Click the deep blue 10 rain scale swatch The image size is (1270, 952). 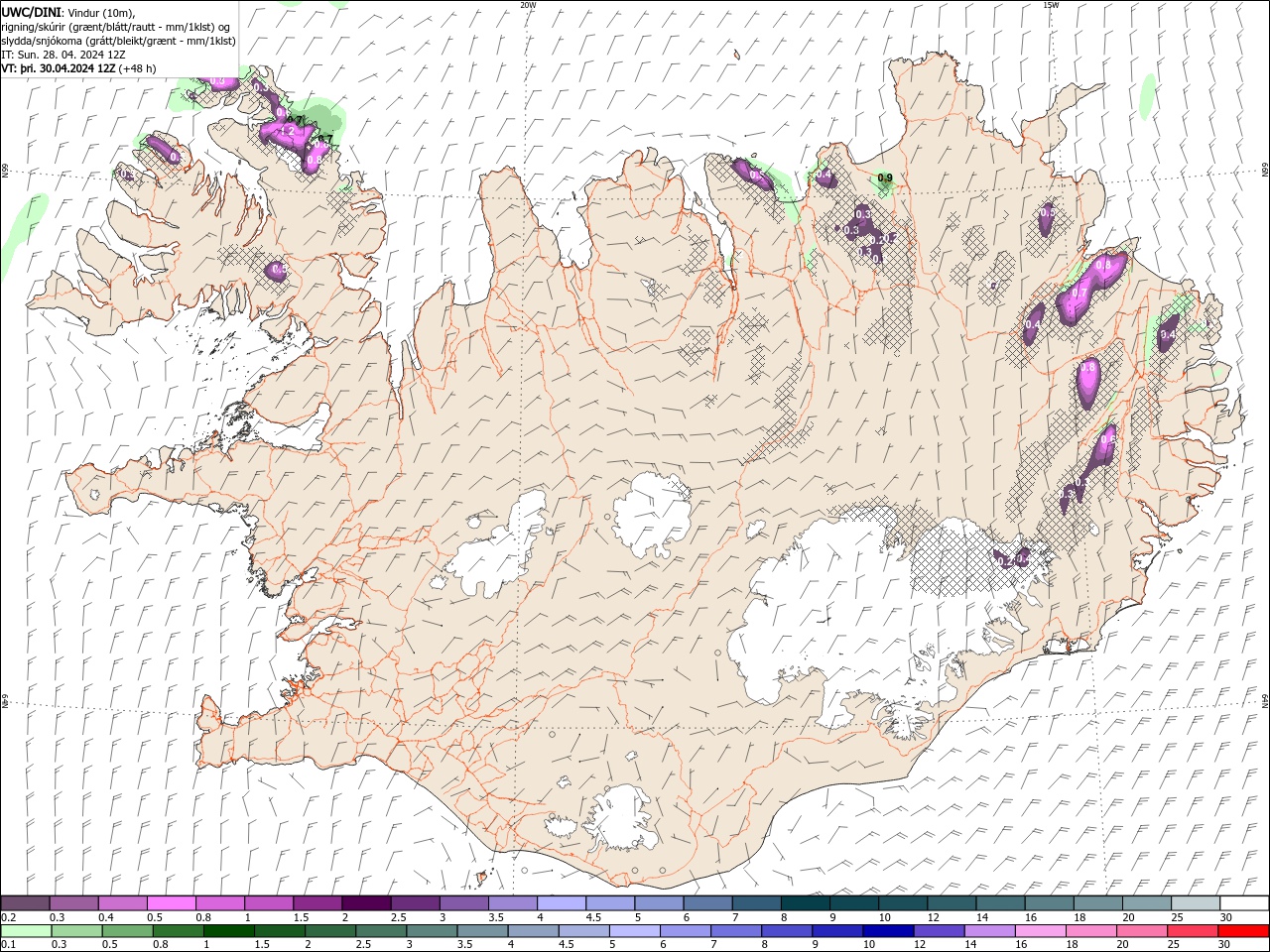pos(888,931)
